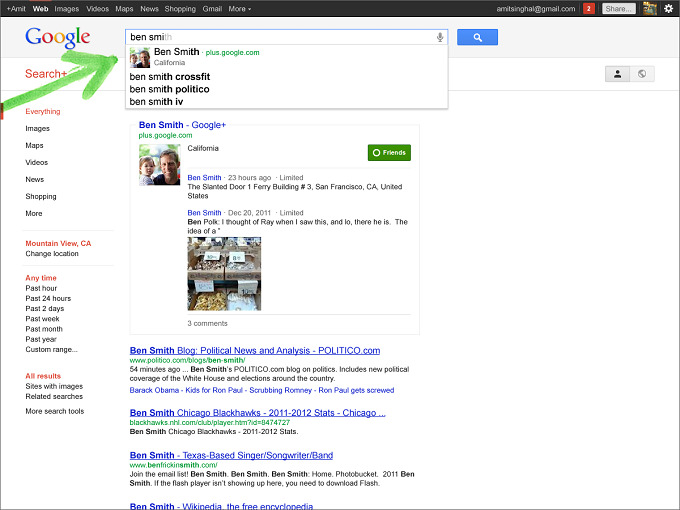Select Everything in the sidebar

[42, 111]
